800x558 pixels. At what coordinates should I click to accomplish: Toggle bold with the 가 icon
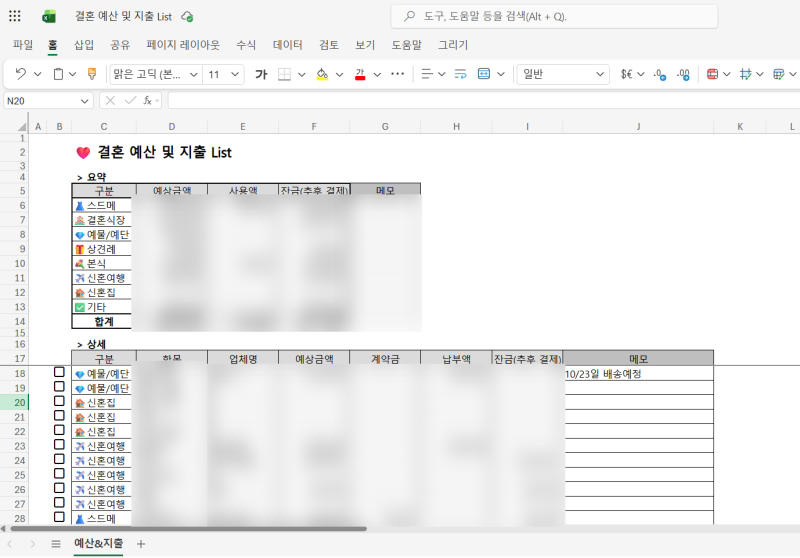tap(261, 74)
